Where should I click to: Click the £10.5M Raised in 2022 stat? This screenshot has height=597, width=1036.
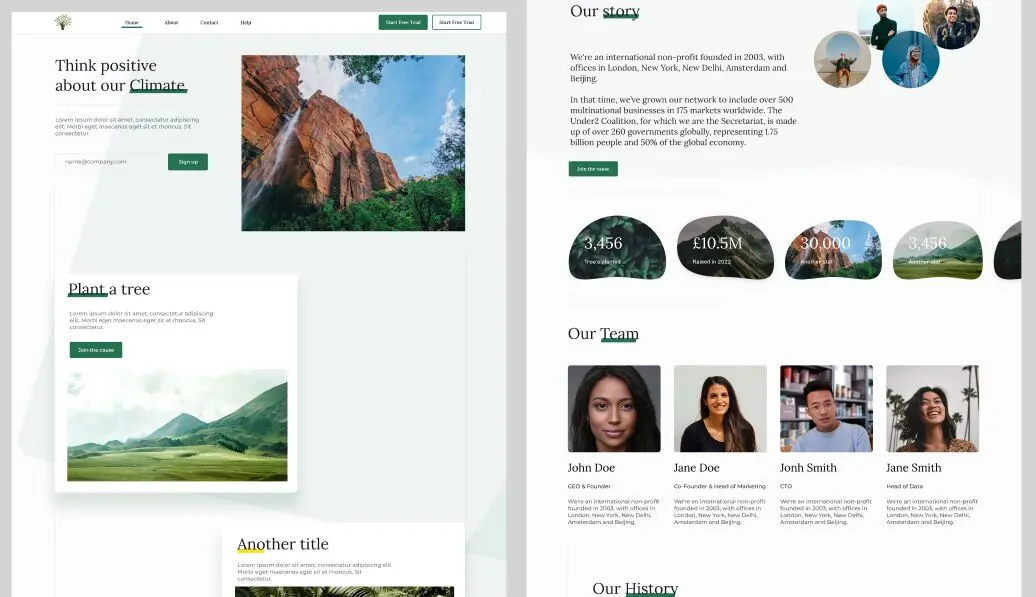(725, 249)
